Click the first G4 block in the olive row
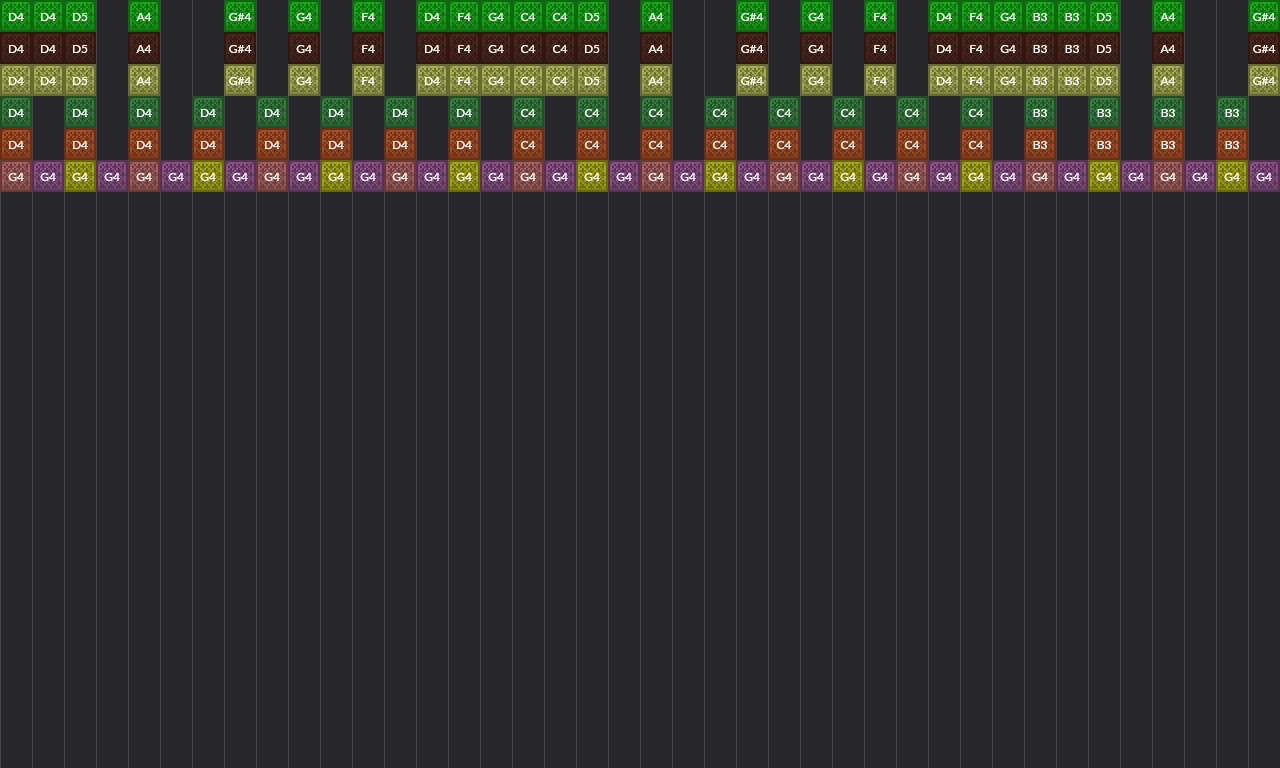Image resolution: width=1280 pixels, height=768 pixels. tap(304, 81)
